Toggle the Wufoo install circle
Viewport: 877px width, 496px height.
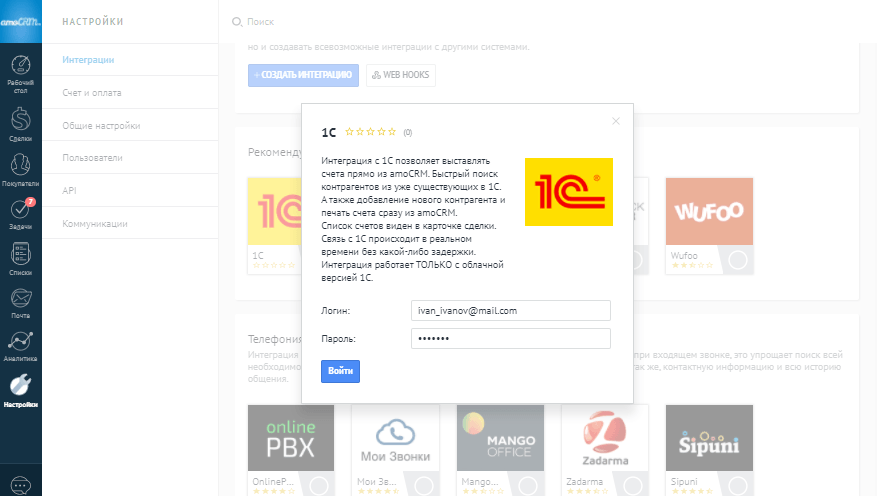(738, 260)
